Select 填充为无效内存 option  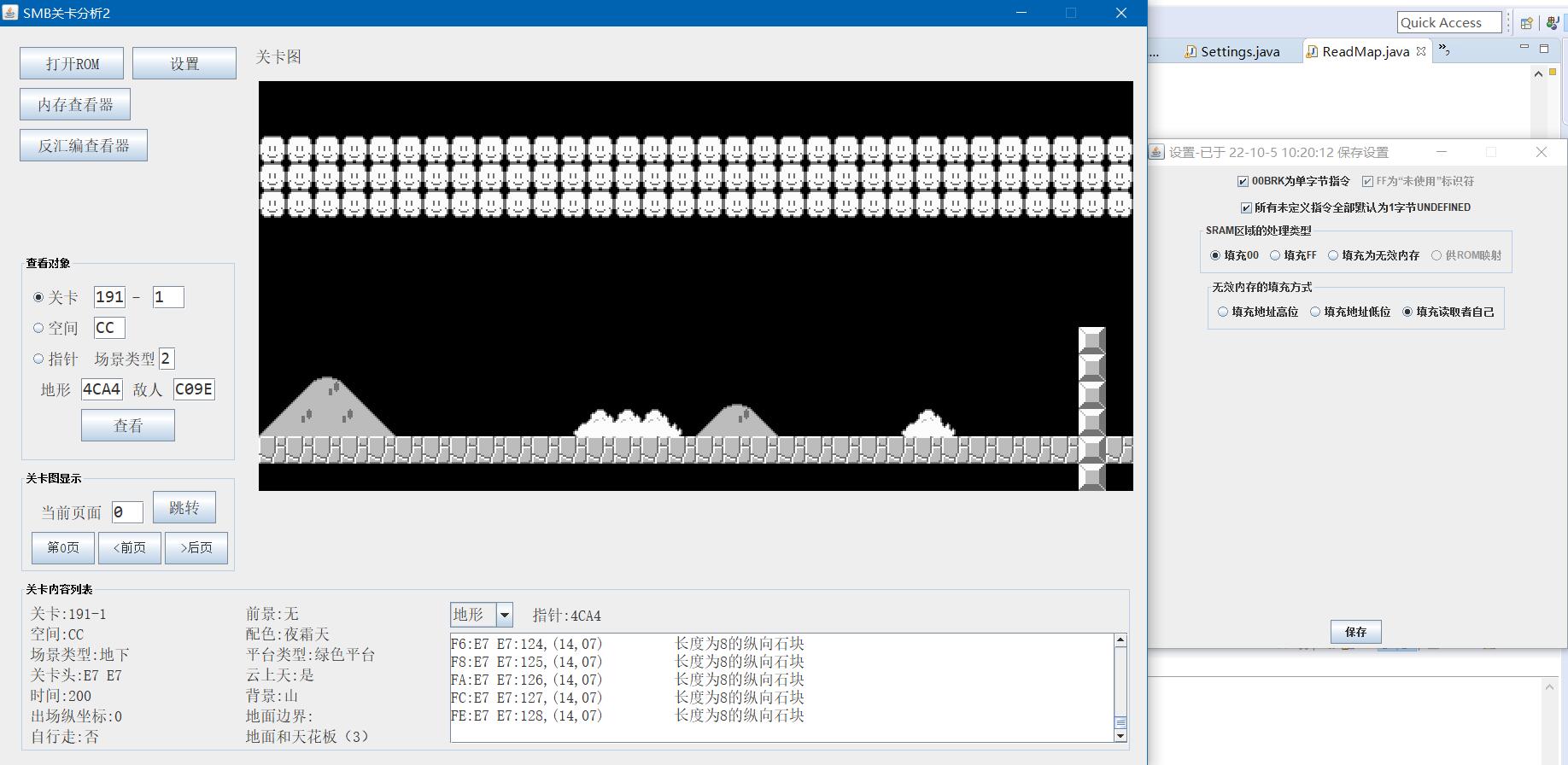(x=1333, y=255)
